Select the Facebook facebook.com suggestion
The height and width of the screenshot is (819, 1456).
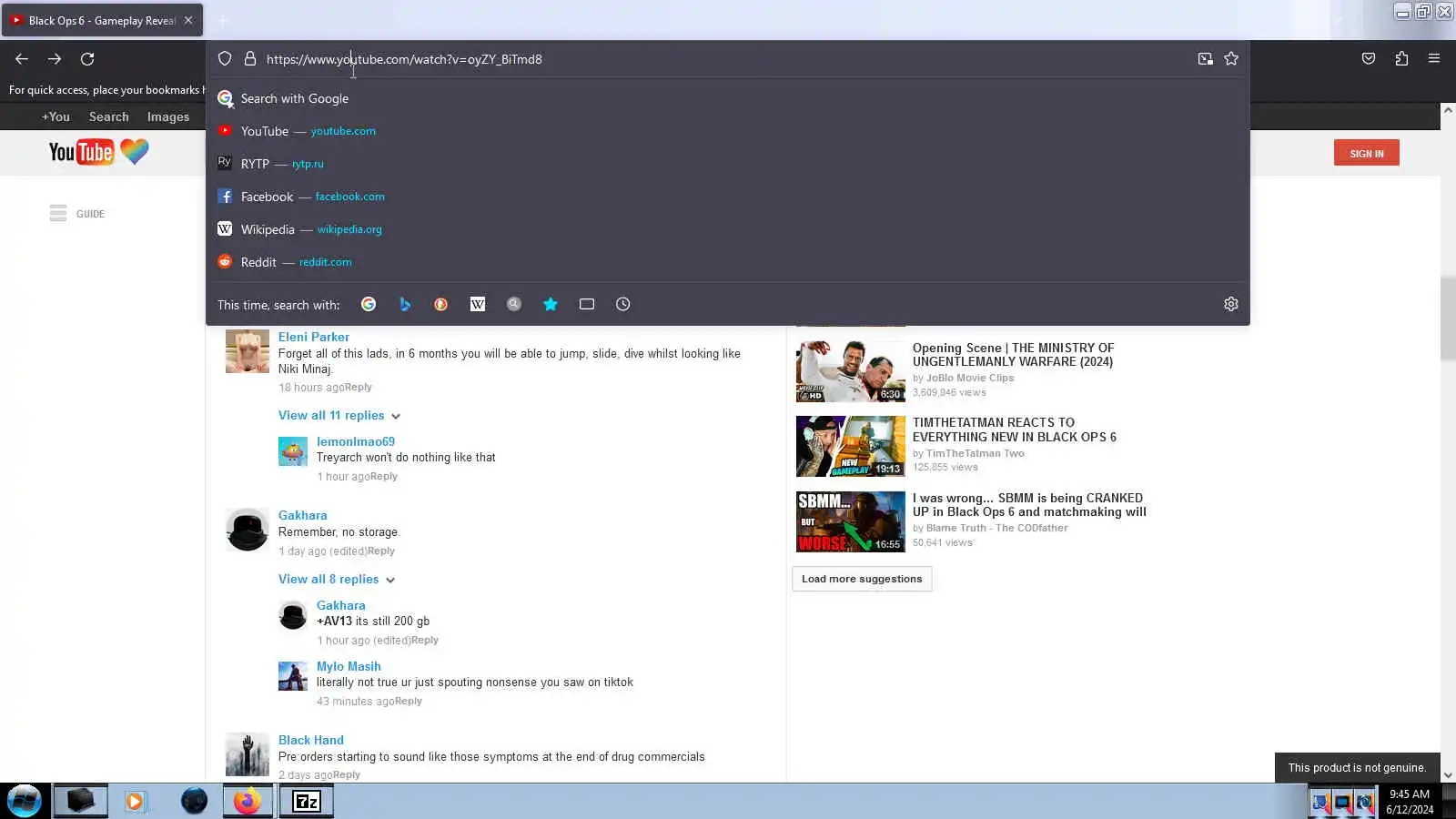pos(728,197)
